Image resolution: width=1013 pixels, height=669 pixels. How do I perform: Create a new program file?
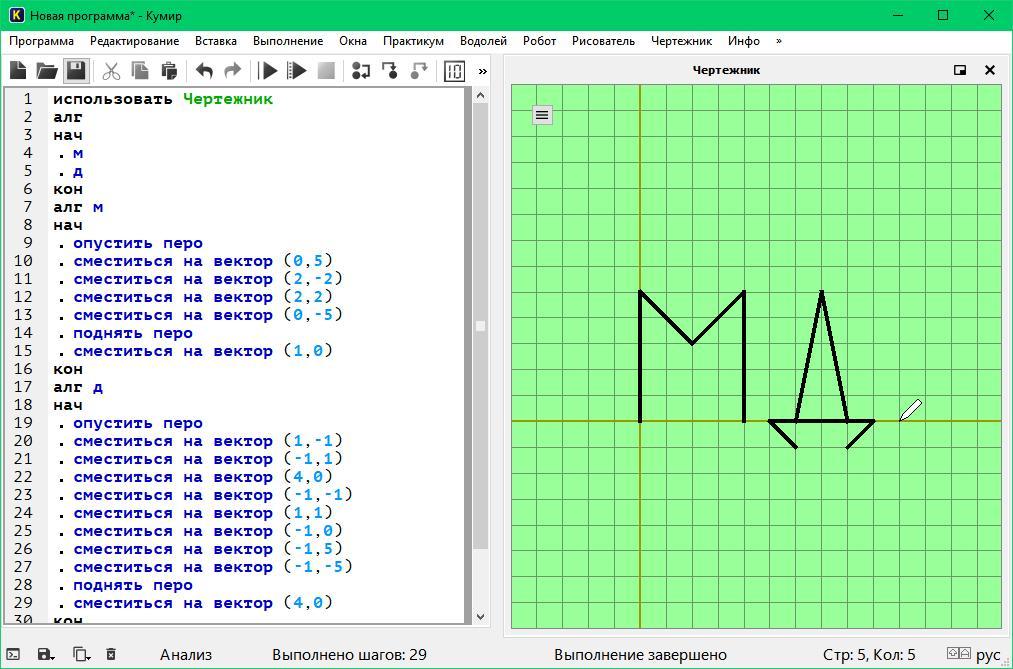click(18, 71)
